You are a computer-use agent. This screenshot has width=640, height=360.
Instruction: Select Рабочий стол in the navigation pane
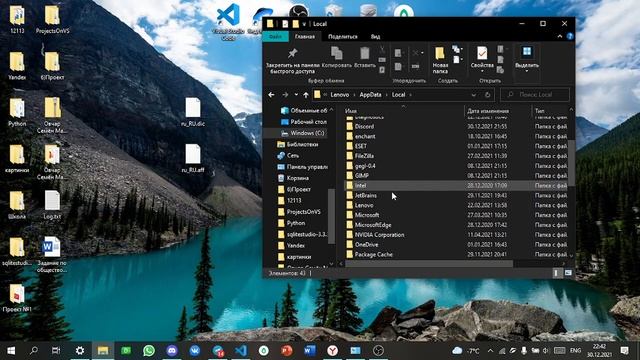pos(304,122)
